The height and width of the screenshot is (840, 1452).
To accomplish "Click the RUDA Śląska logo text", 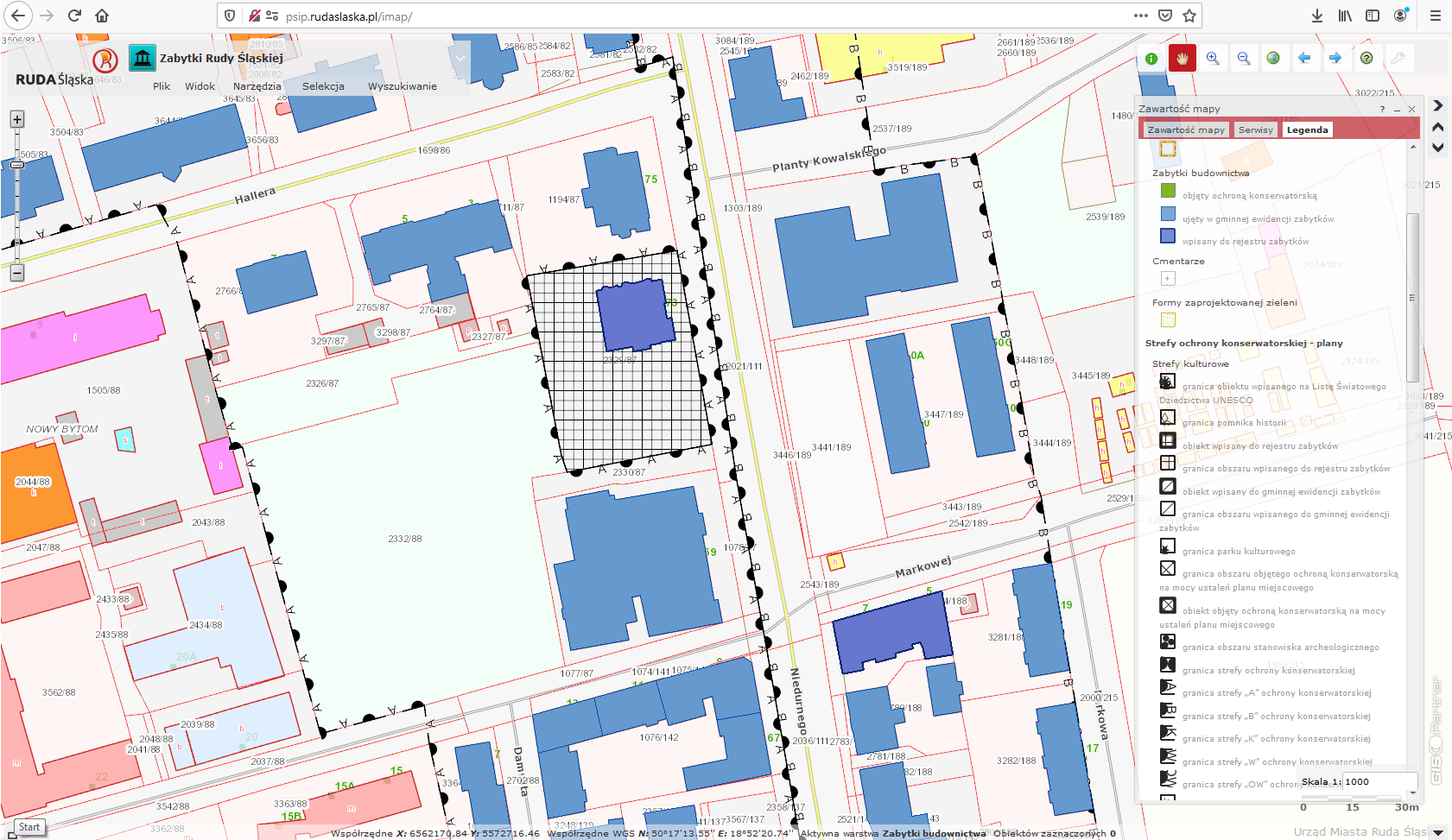I will [x=54, y=79].
